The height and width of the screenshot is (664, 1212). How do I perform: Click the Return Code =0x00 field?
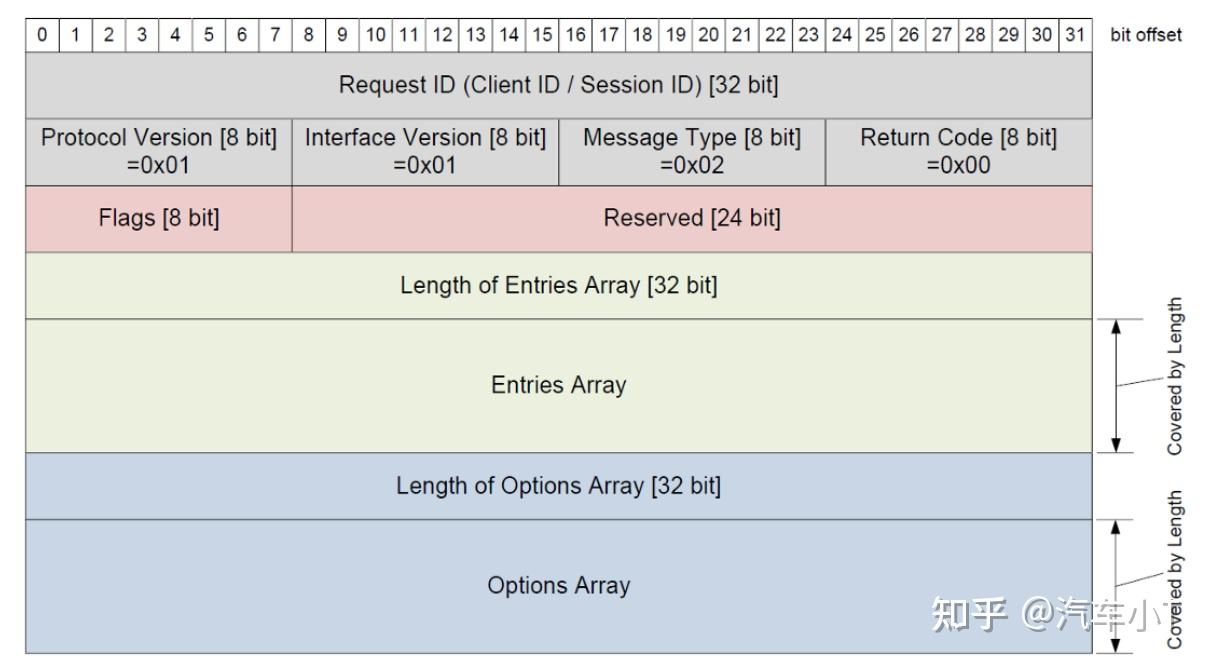(x=958, y=151)
